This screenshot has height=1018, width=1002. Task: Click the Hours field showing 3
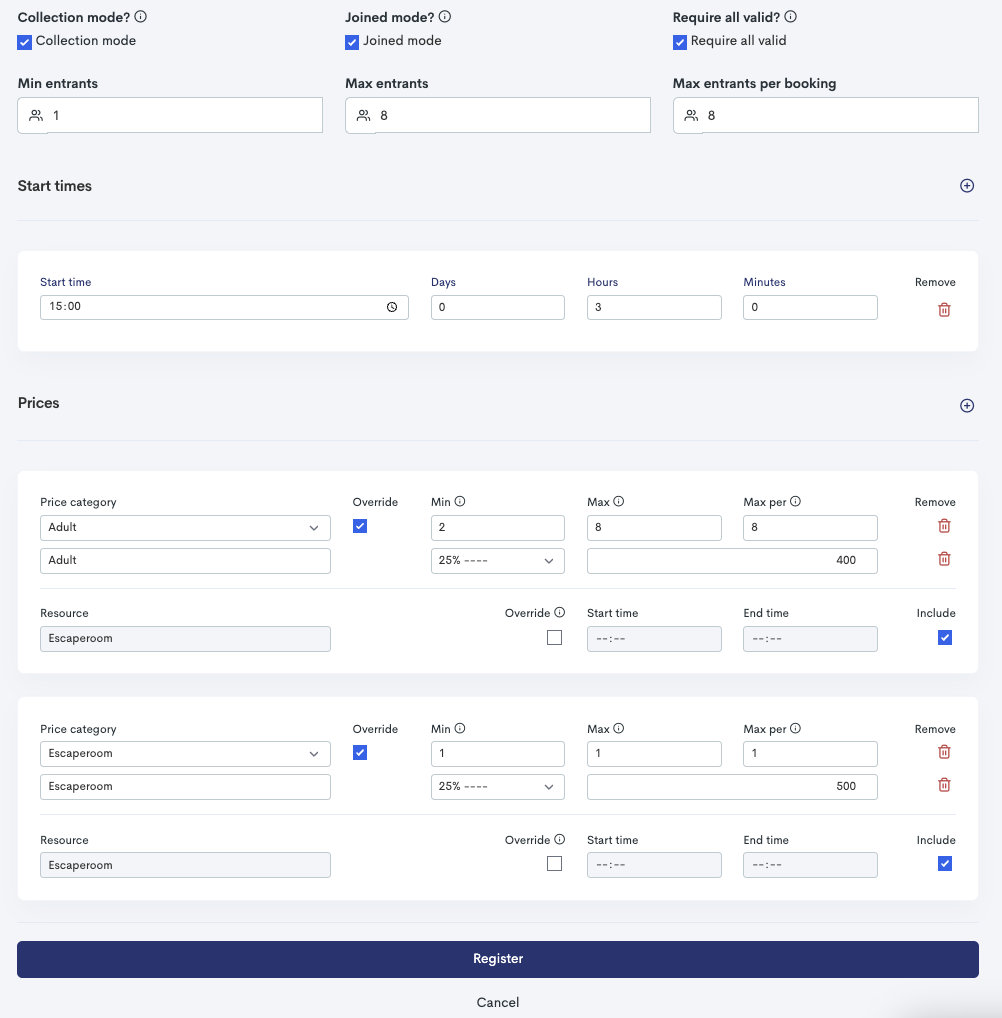click(x=654, y=307)
